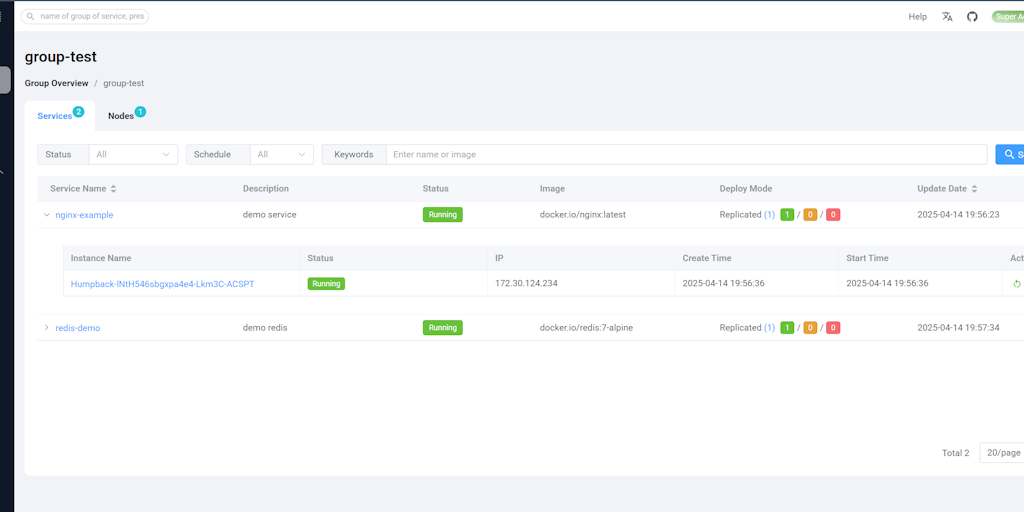Open Humpback-lNtH546sbgxpa4e4-Lkm3C-ACSPT instance link

click(x=163, y=284)
